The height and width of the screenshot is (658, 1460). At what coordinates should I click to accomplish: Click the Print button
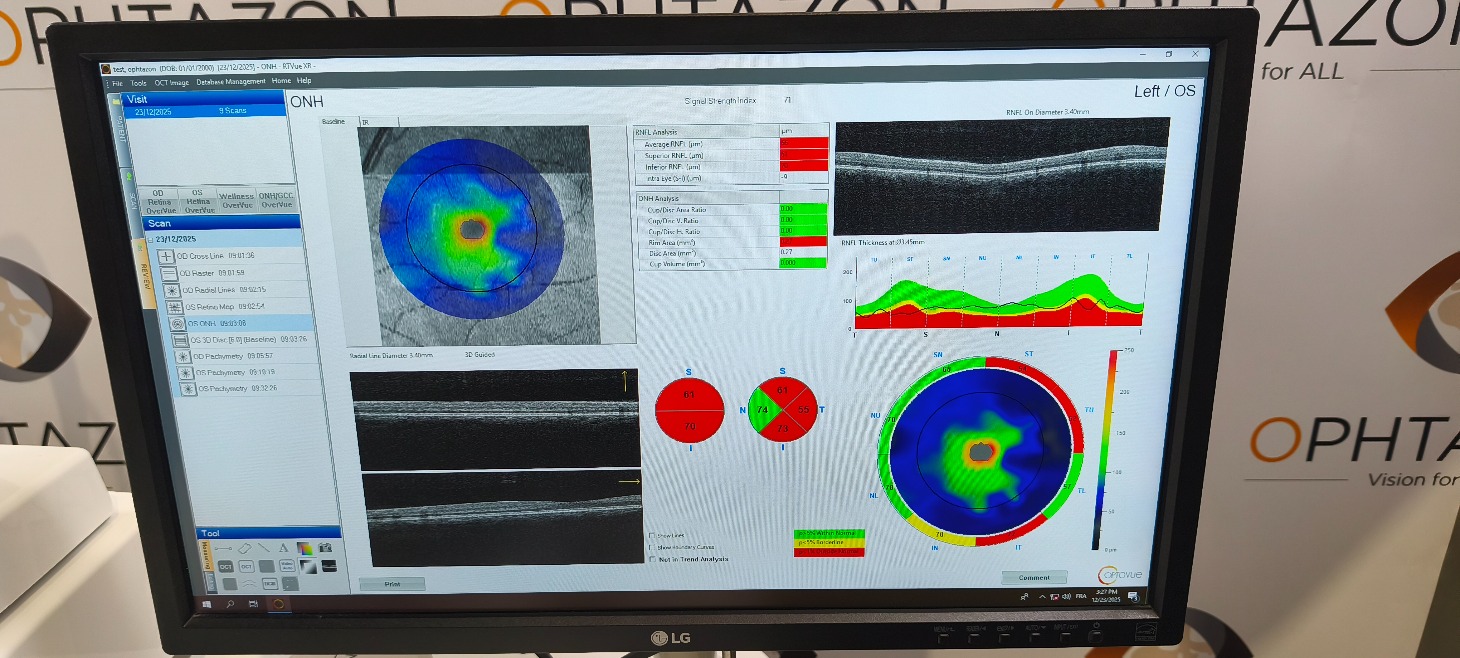coord(391,583)
